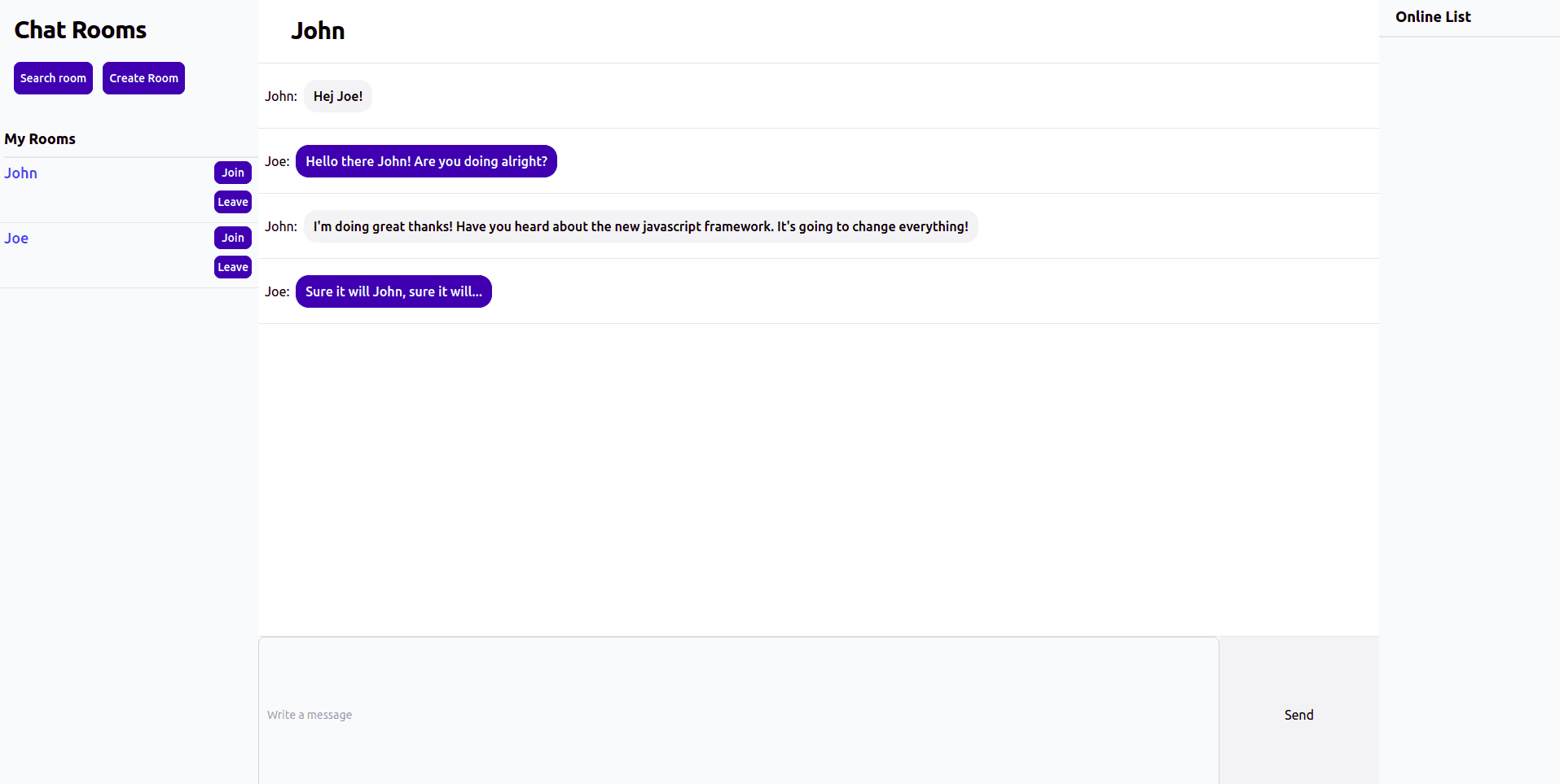This screenshot has height=784, width=1560.
Task: Click the My Rooms section label
Action: pyautogui.click(x=40, y=139)
